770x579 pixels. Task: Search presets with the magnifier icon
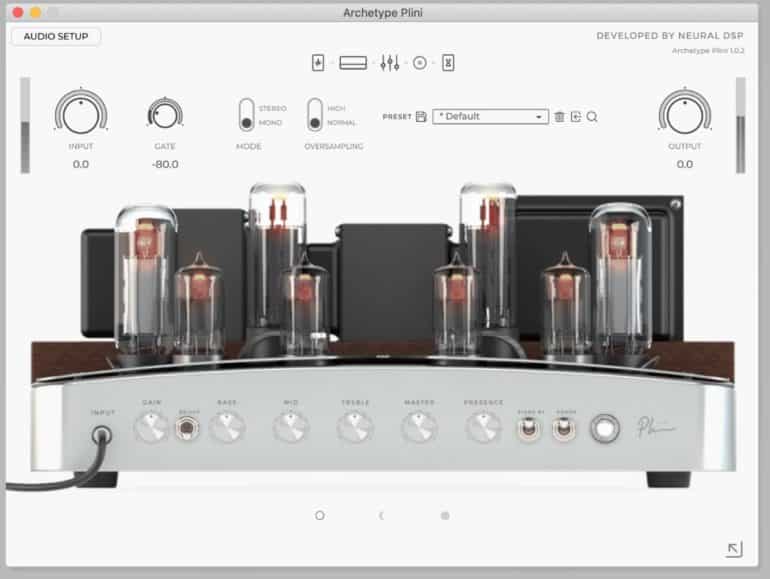click(593, 117)
